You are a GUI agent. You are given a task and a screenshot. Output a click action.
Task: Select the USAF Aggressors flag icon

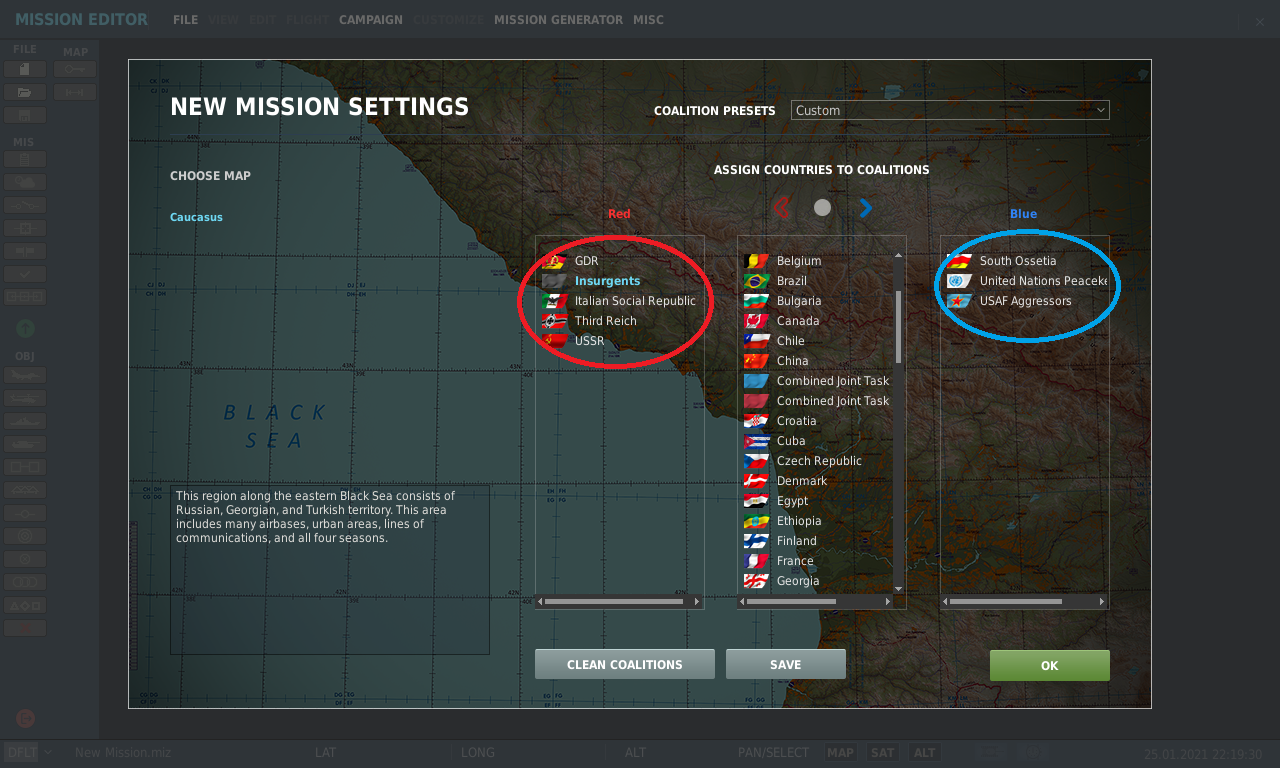coord(960,301)
